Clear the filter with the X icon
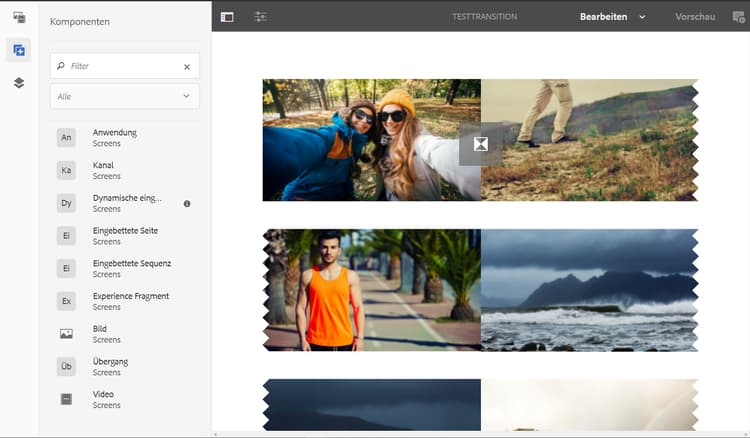This screenshot has width=750, height=438. point(187,67)
